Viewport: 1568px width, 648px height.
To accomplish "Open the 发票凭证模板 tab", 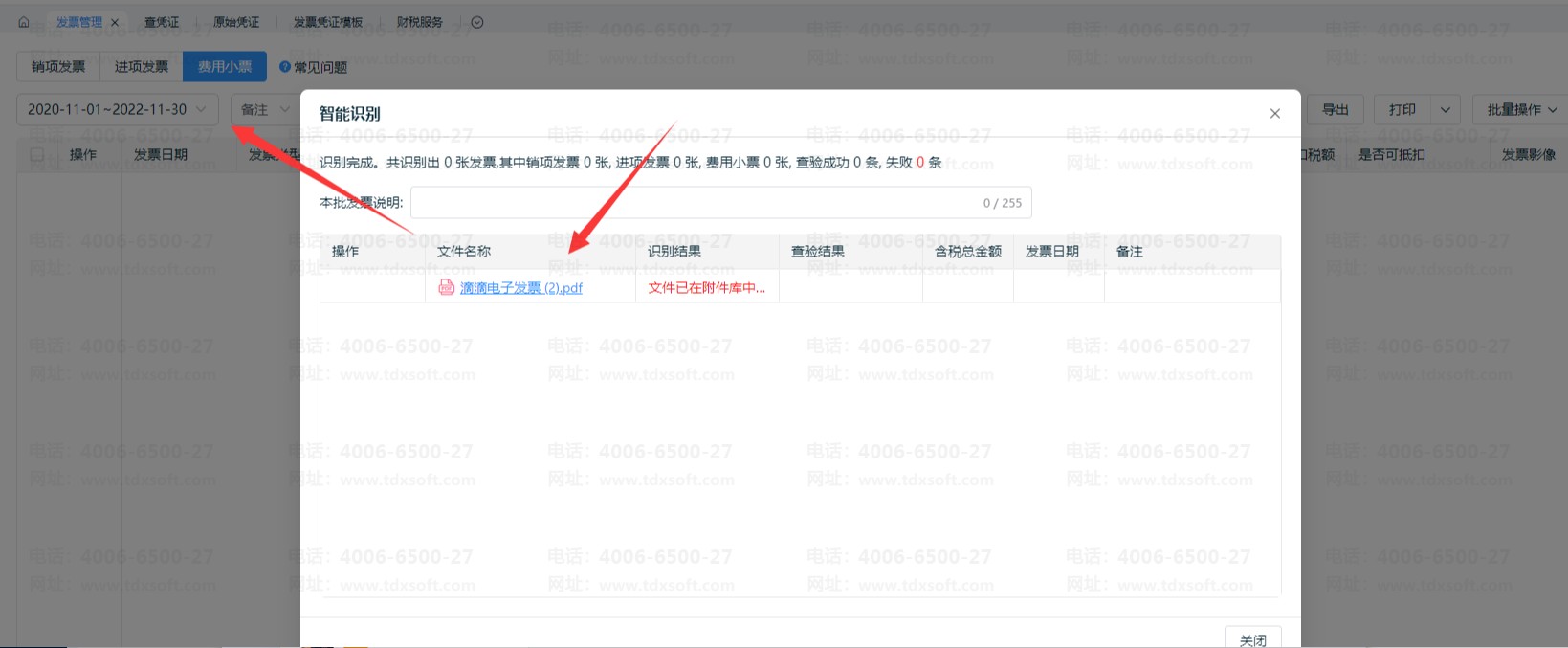I will point(327,22).
